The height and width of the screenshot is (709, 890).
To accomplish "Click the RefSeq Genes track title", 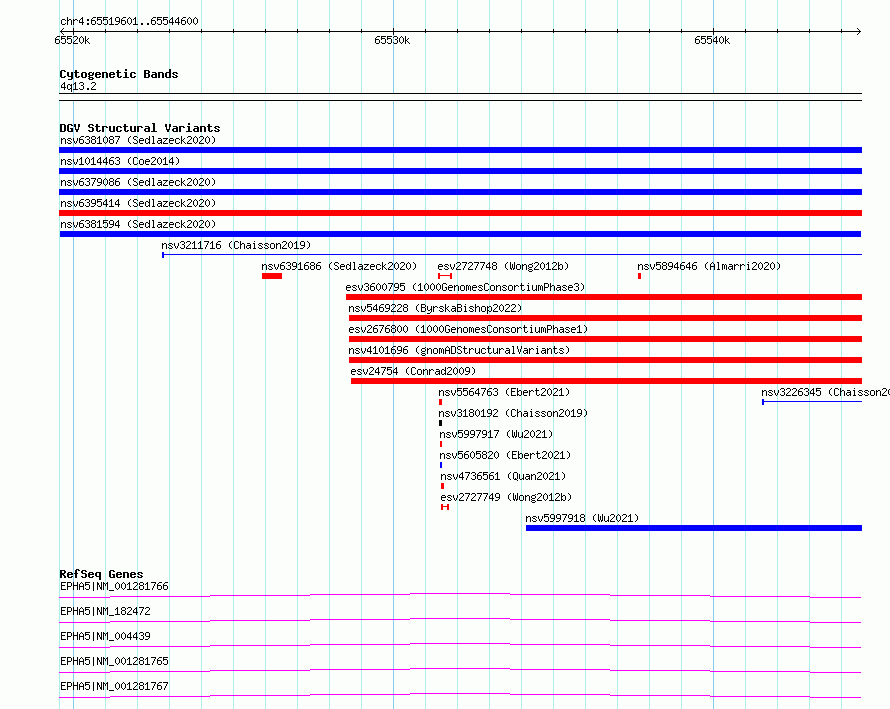I will (101, 574).
